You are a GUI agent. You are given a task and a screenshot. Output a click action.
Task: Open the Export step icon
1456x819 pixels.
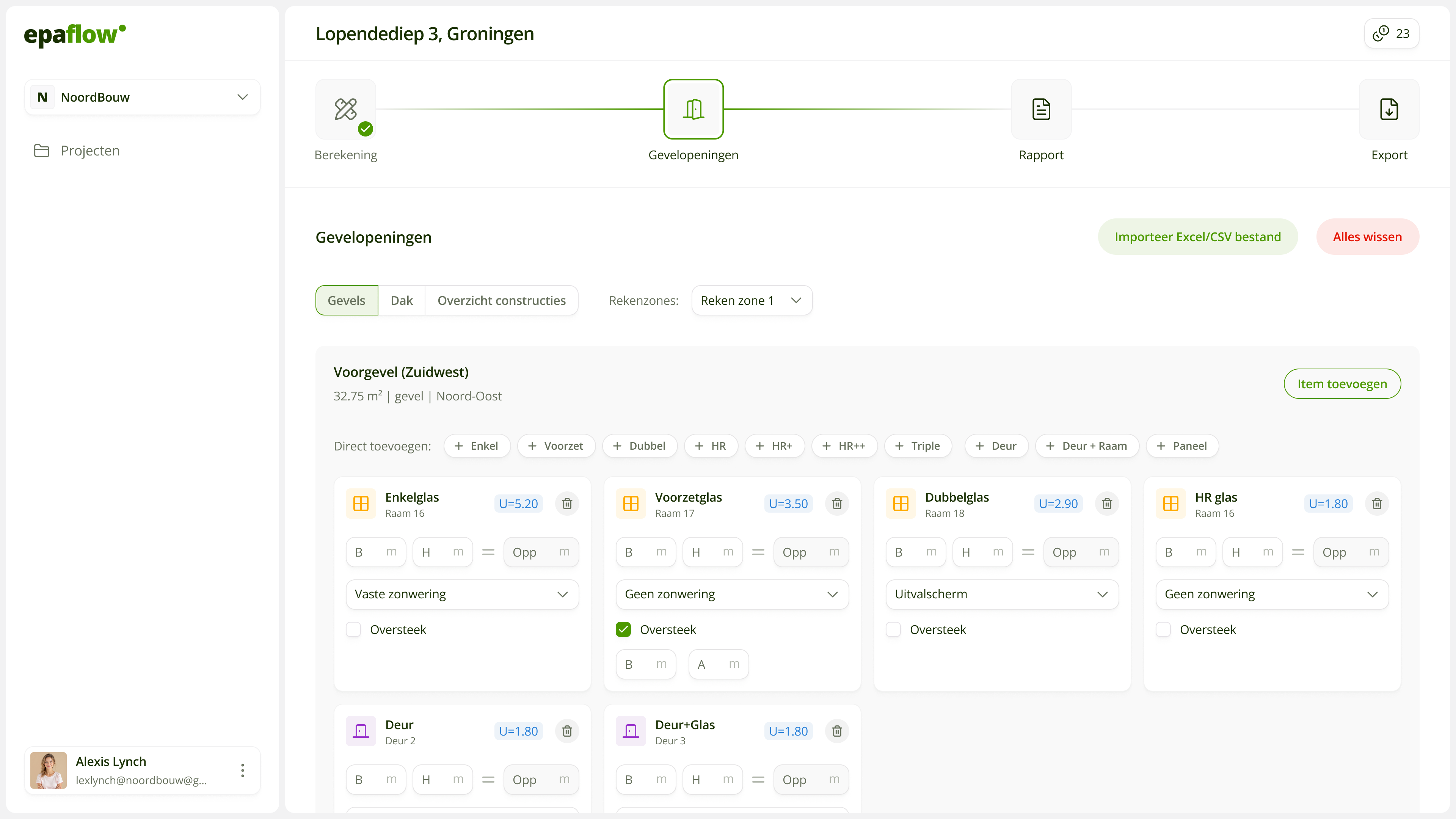1389,109
